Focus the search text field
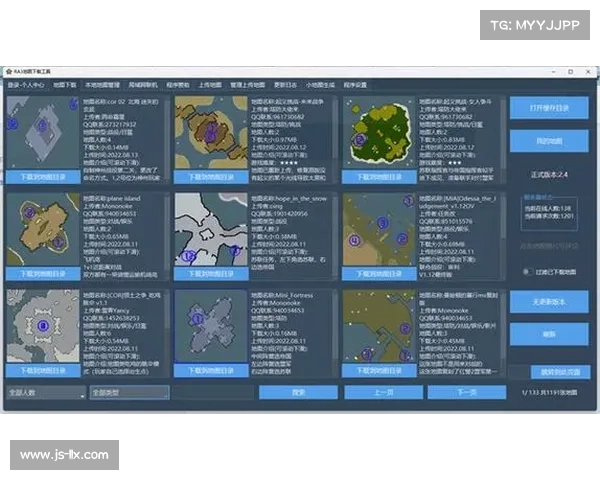 pos(213,393)
